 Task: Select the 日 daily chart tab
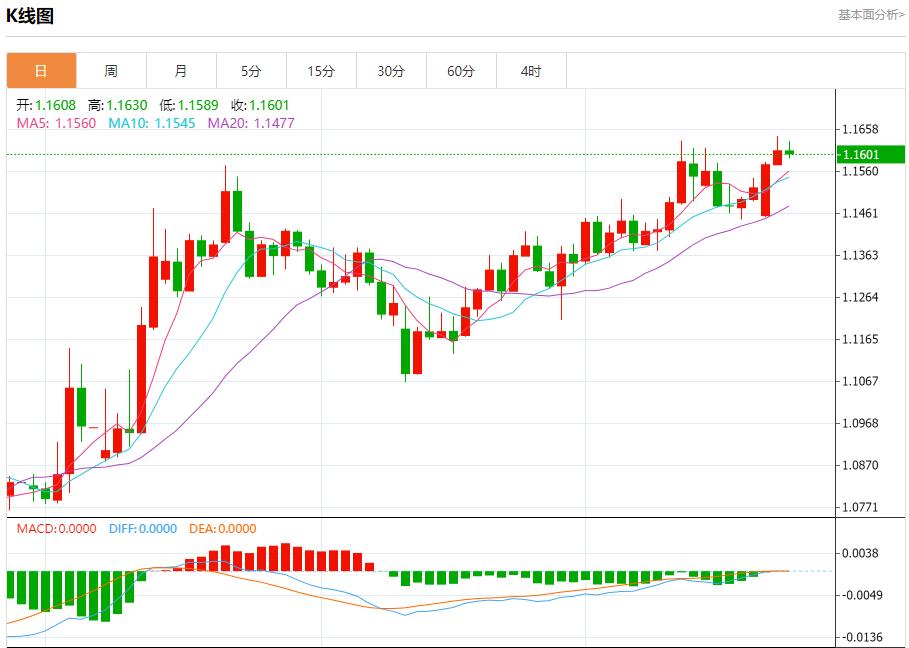pyautogui.click(x=41, y=71)
